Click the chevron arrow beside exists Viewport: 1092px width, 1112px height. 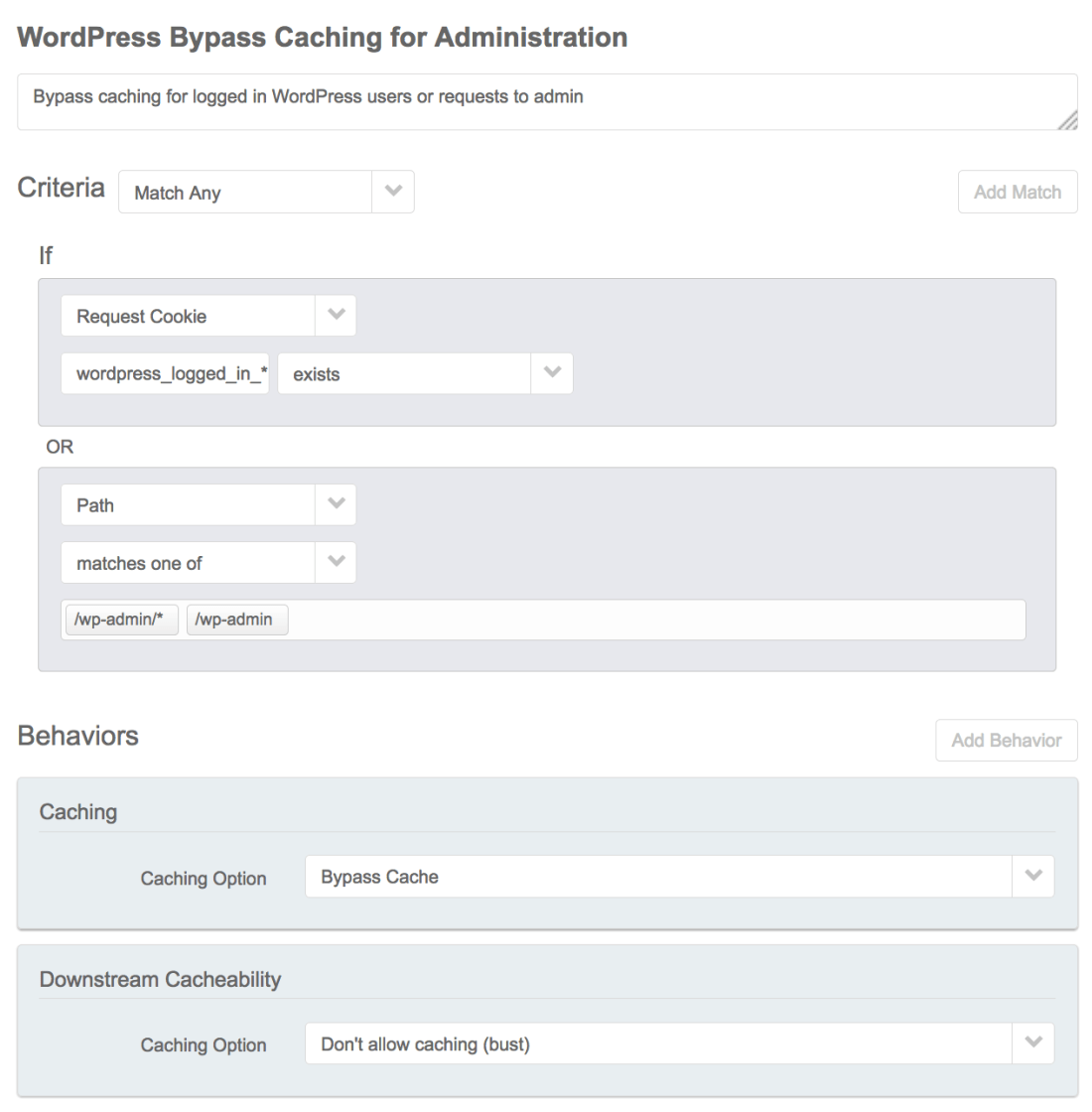pyautogui.click(x=553, y=374)
